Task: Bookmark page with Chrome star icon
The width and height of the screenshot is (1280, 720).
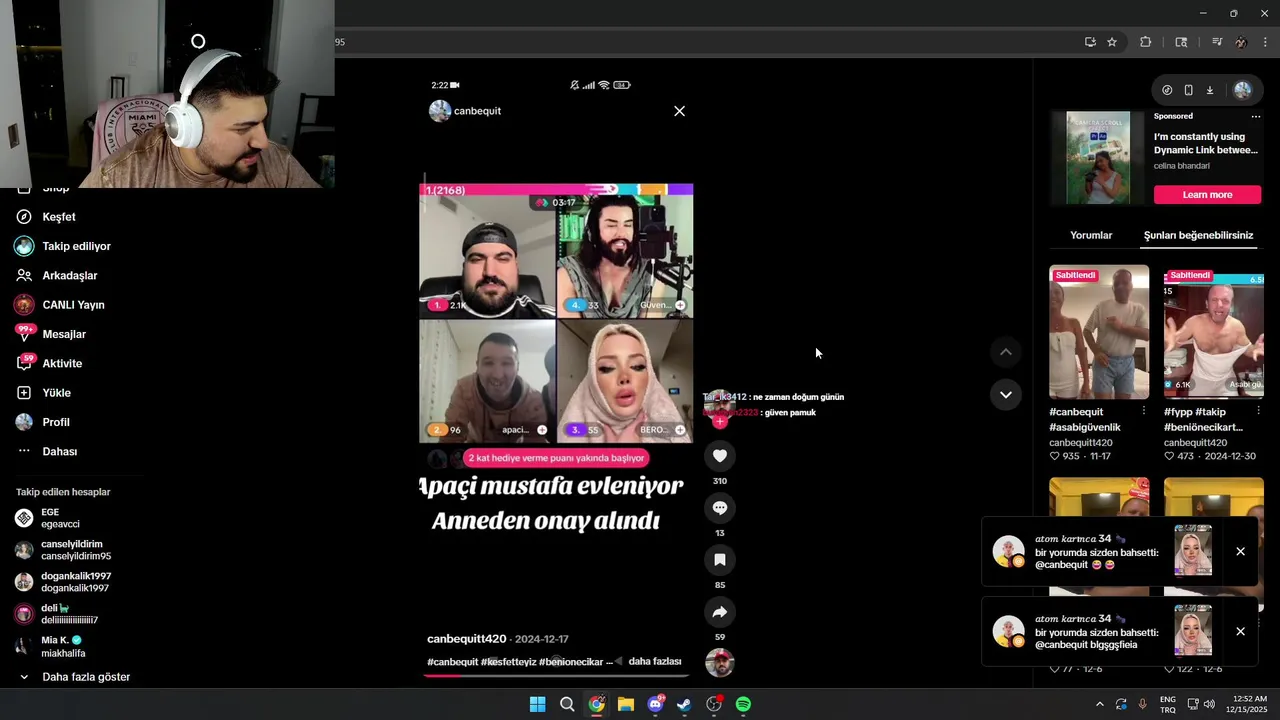Action: 1112,42
